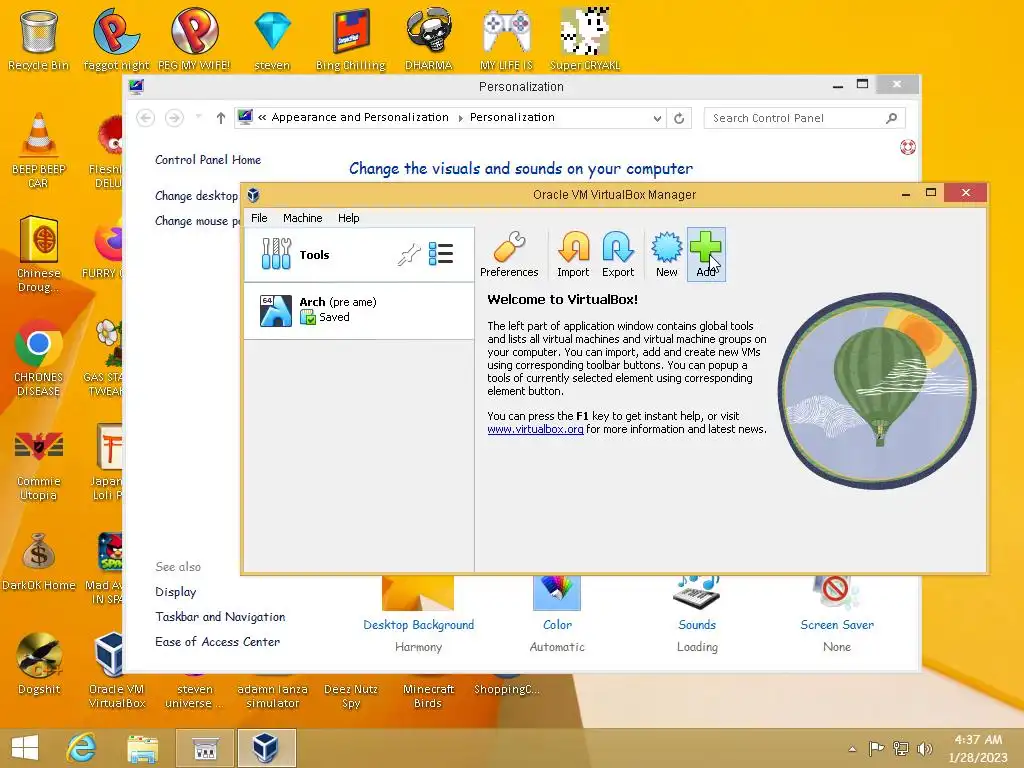The image size is (1024, 768).
Task: Select the Arch (pre ame) virtual machine
Action: click(359, 310)
